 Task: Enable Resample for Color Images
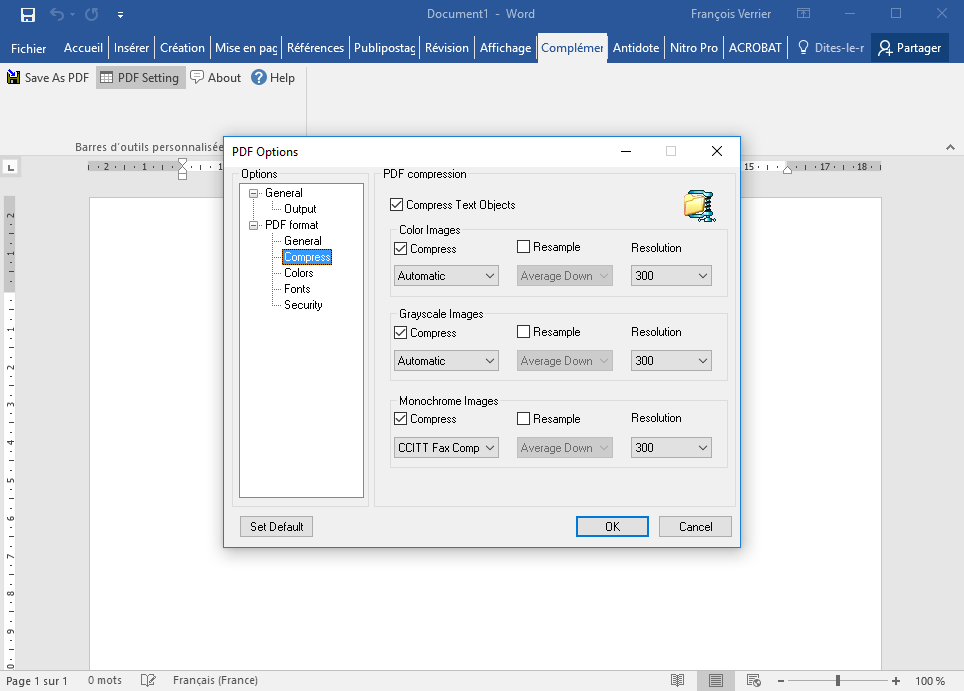[524, 247]
